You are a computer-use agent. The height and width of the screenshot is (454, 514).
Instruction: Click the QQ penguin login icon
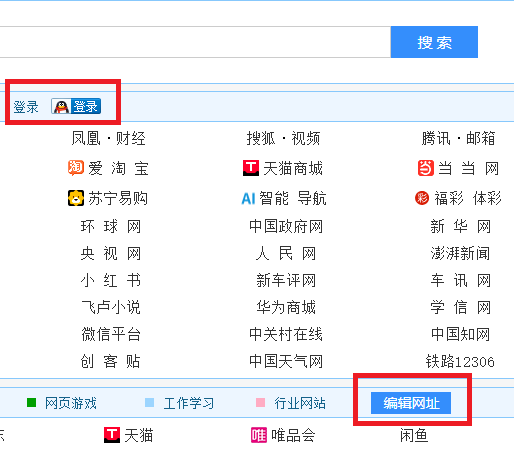coord(61,106)
